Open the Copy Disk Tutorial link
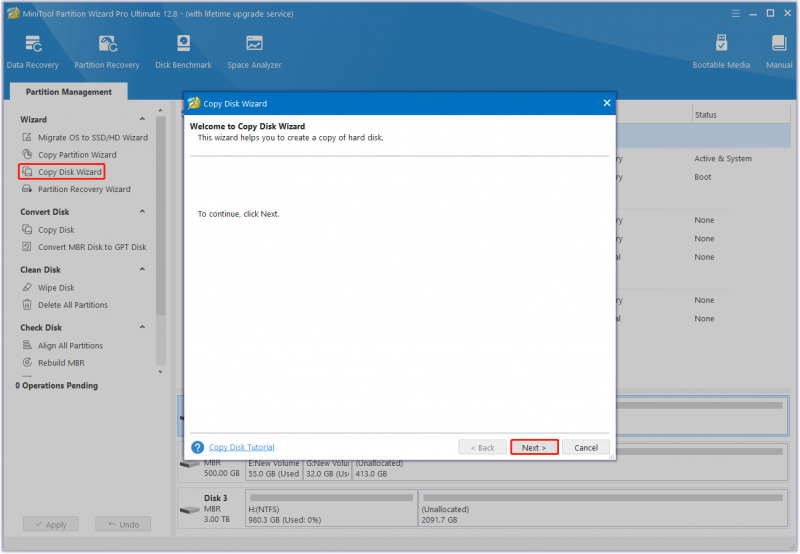The width and height of the screenshot is (800, 554). click(x=241, y=447)
